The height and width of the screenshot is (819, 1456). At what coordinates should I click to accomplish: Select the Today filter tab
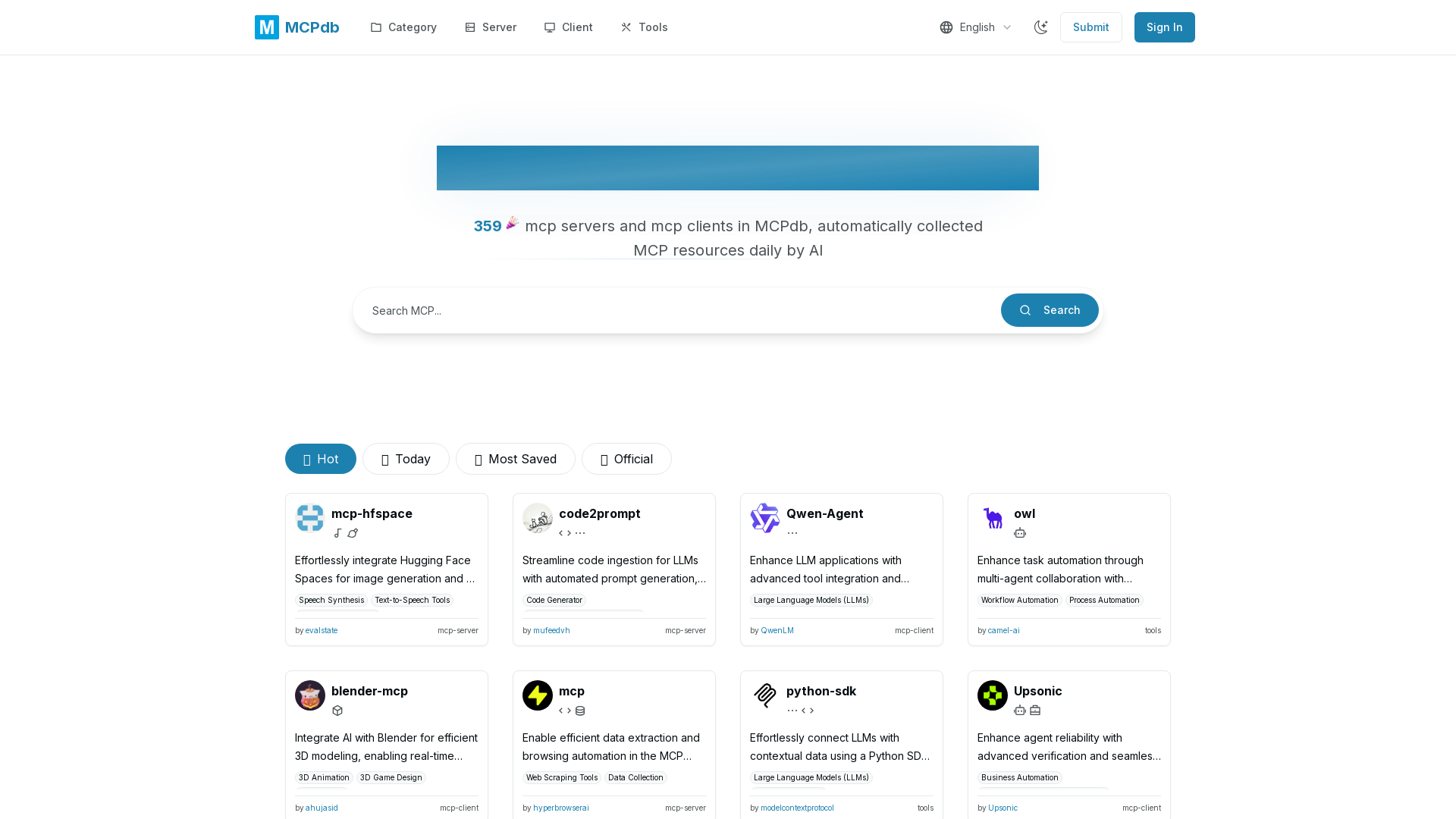406,459
